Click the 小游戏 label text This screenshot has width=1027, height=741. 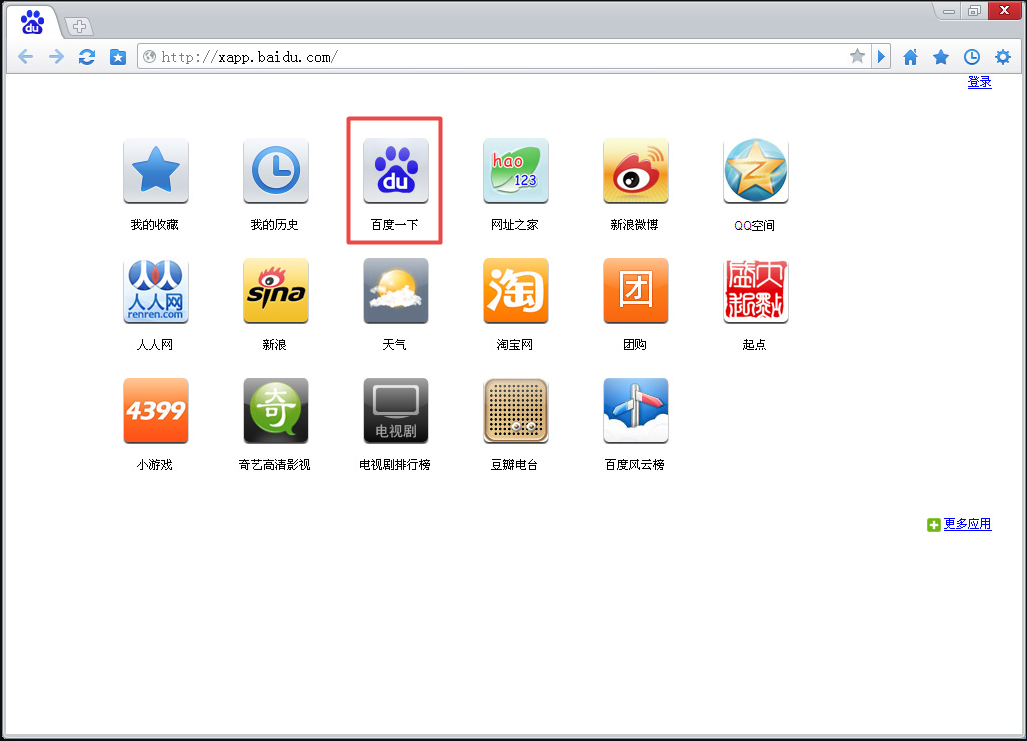[x=155, y=465]
